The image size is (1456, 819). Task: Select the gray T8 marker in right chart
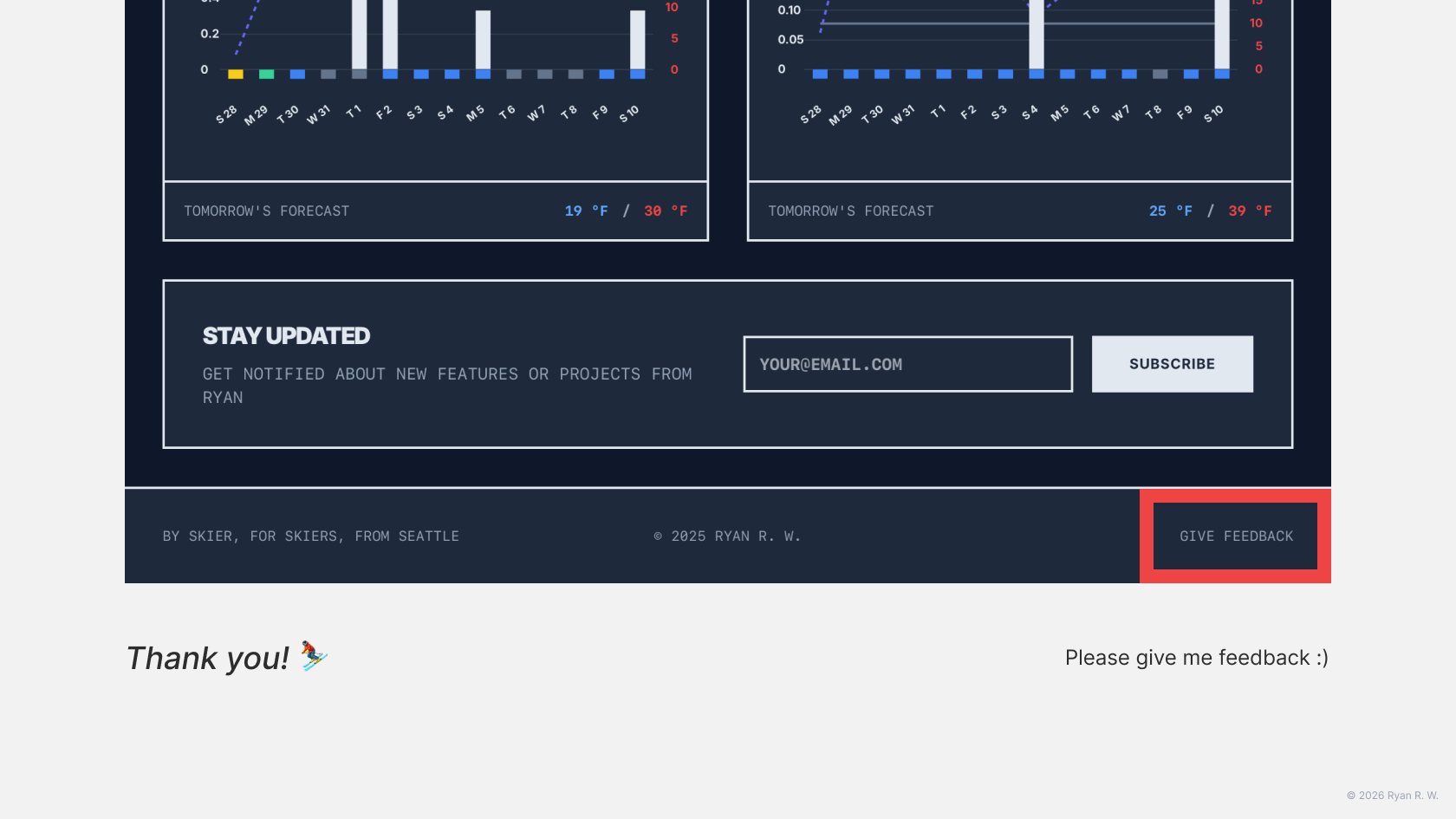pos(1160,75)
